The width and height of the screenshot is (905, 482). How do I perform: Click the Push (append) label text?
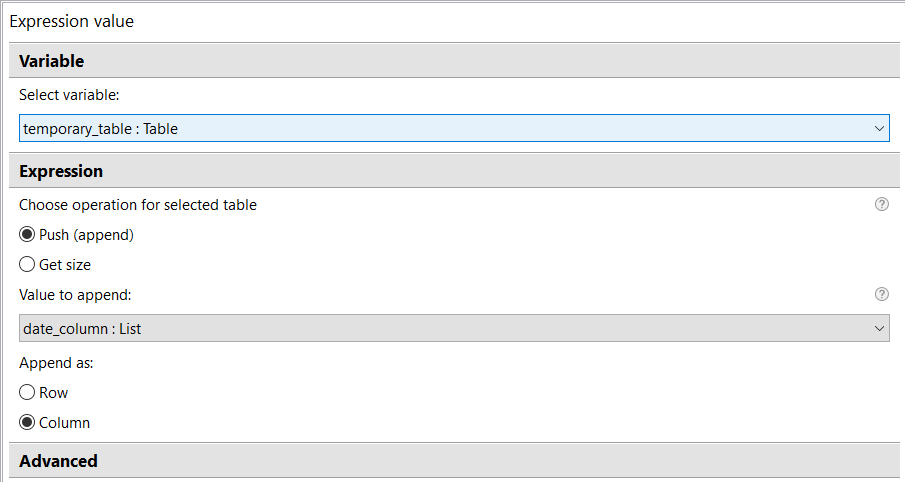coord(87,235)
